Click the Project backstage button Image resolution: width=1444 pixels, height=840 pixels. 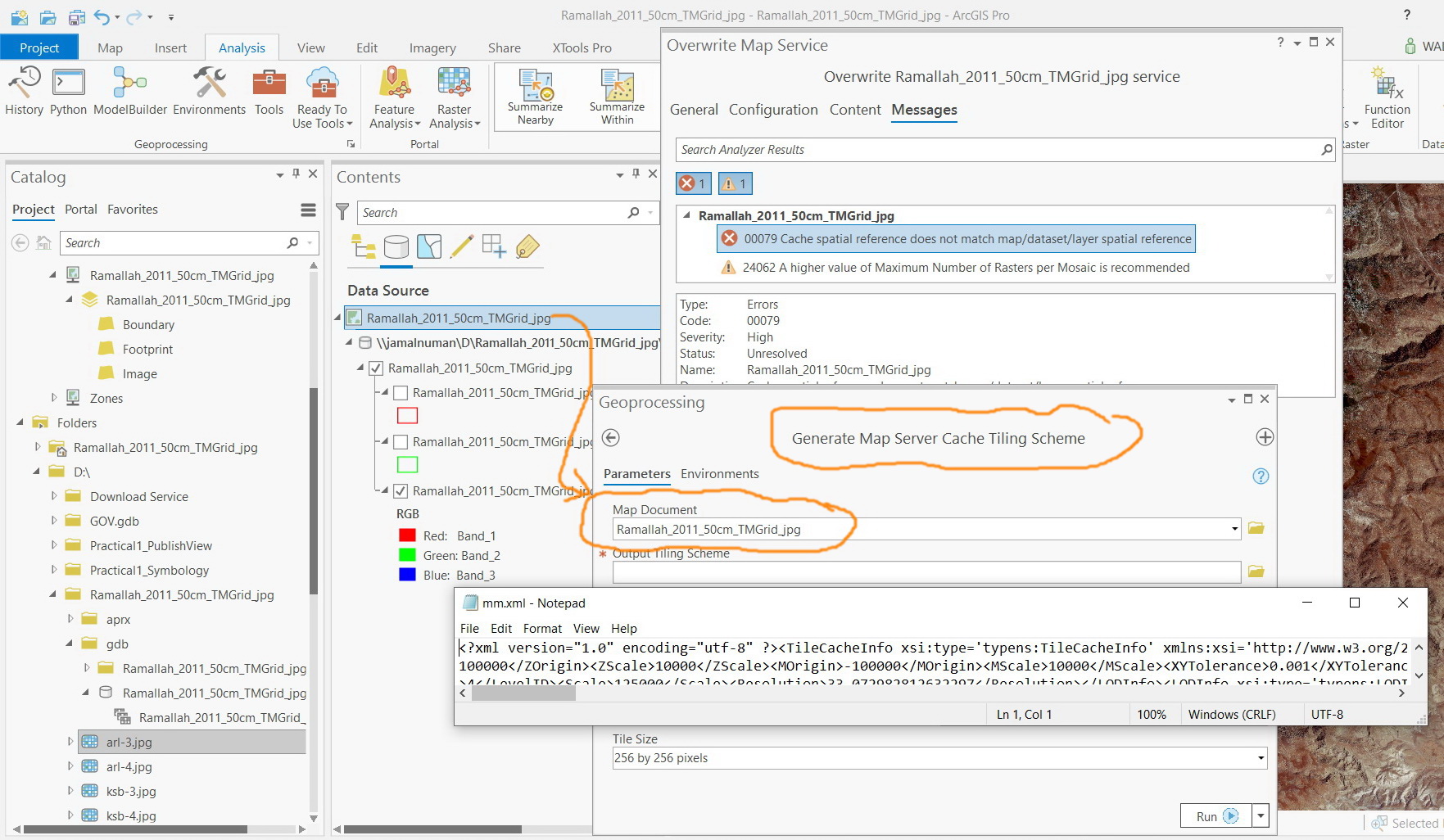coord(39,47)
